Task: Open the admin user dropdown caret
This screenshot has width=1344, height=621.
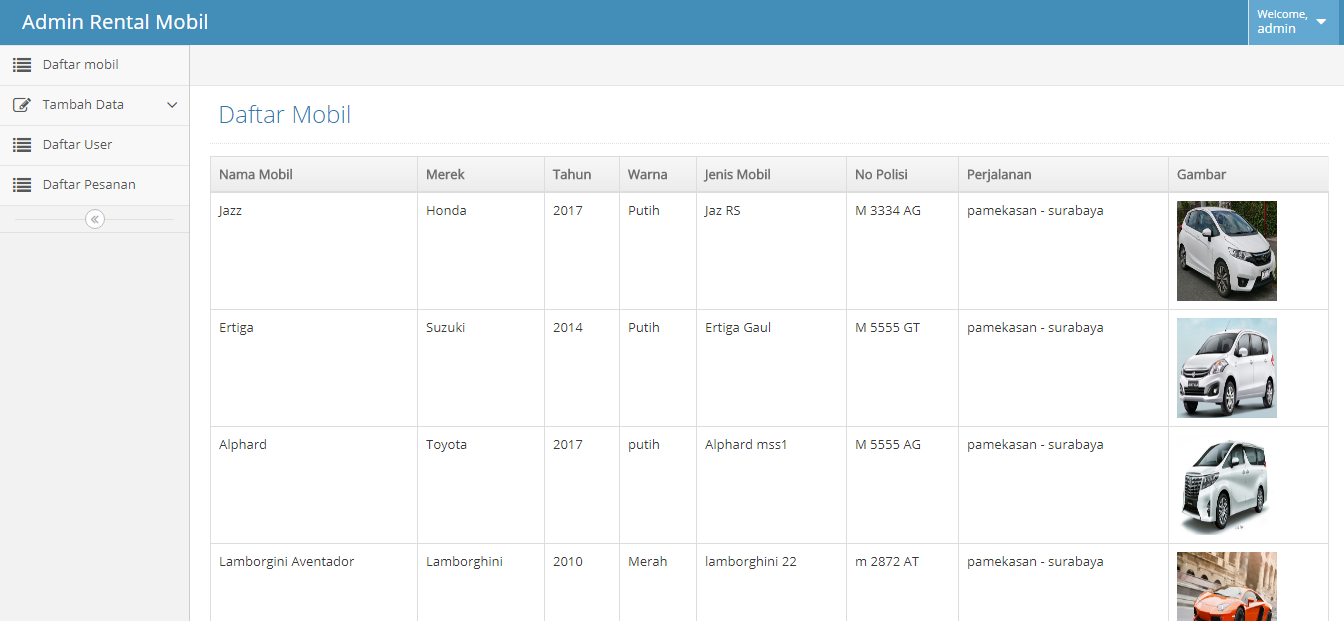Action: (1321, 22)
